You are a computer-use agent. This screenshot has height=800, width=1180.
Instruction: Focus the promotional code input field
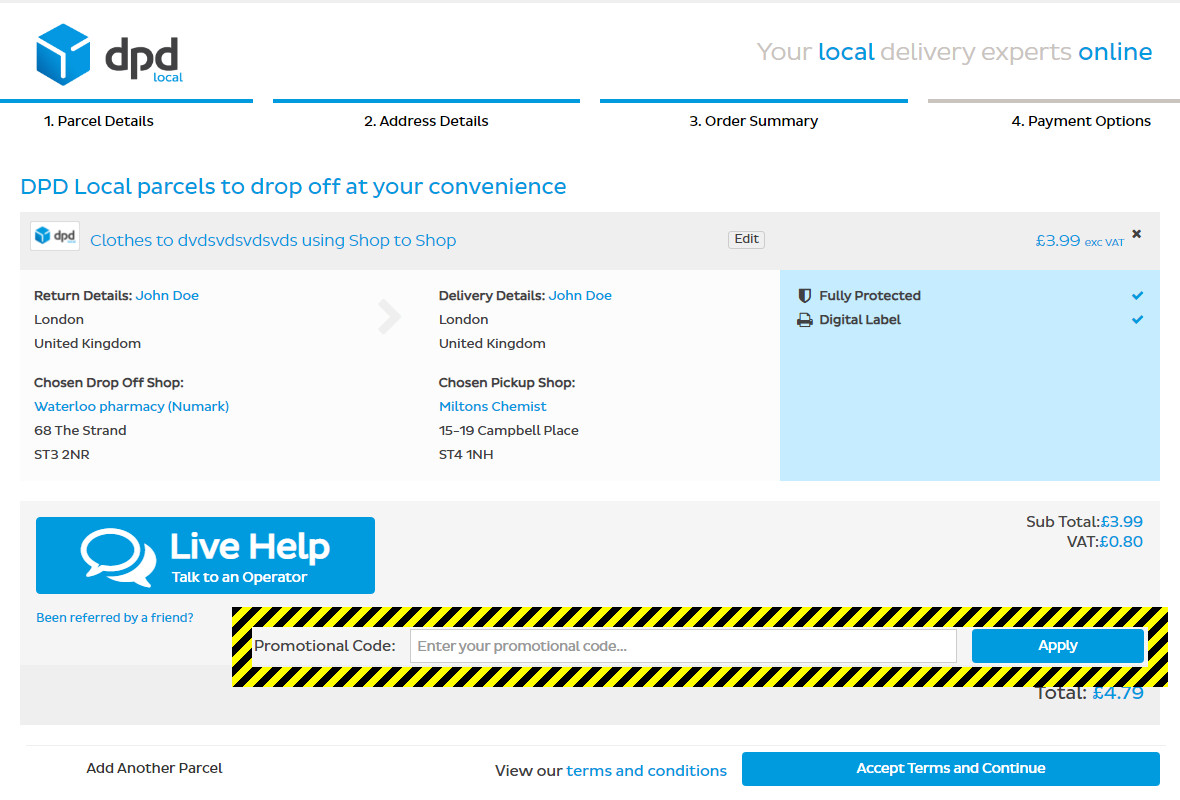coord(683,646)
